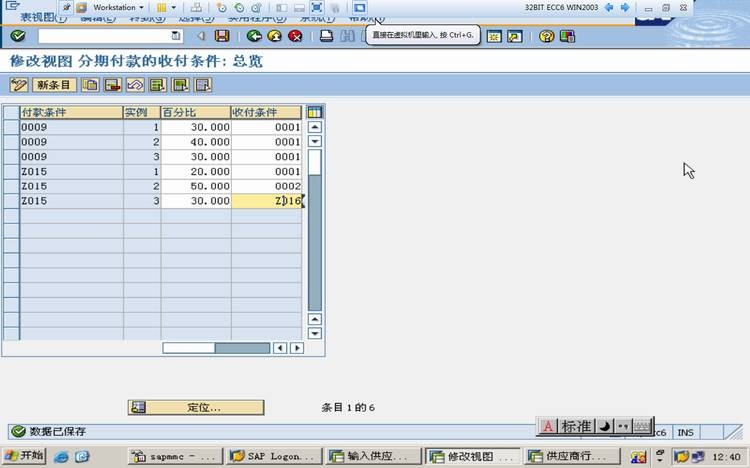
Task: Click the table settings icon above scrollbar
Action: (x=314, y=112)
